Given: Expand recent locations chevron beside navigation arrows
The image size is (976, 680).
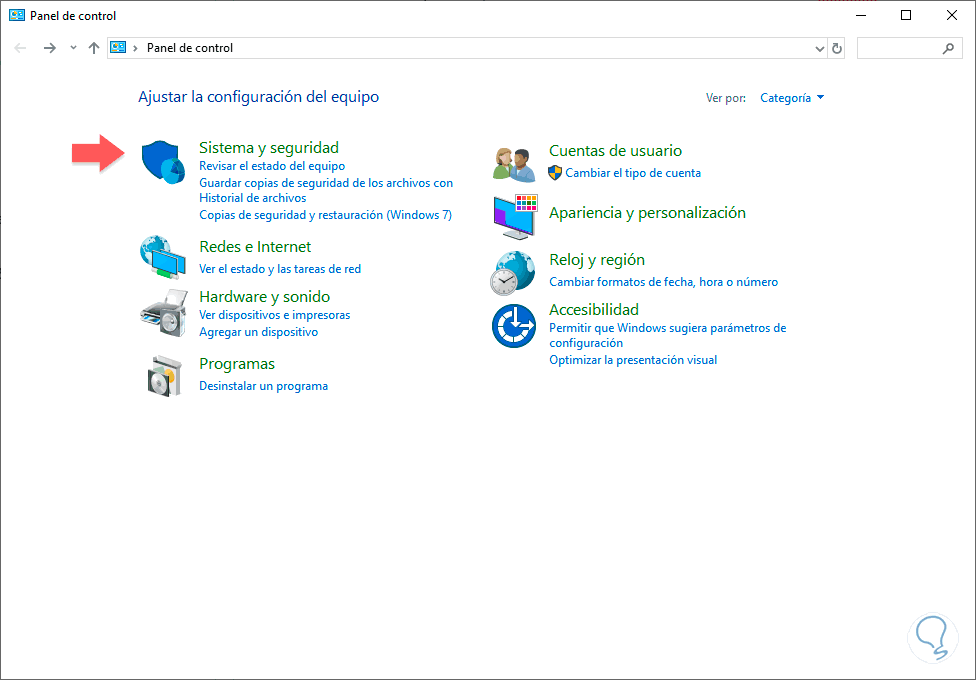Looking at the screenshot, I should [x=73, y=48].
